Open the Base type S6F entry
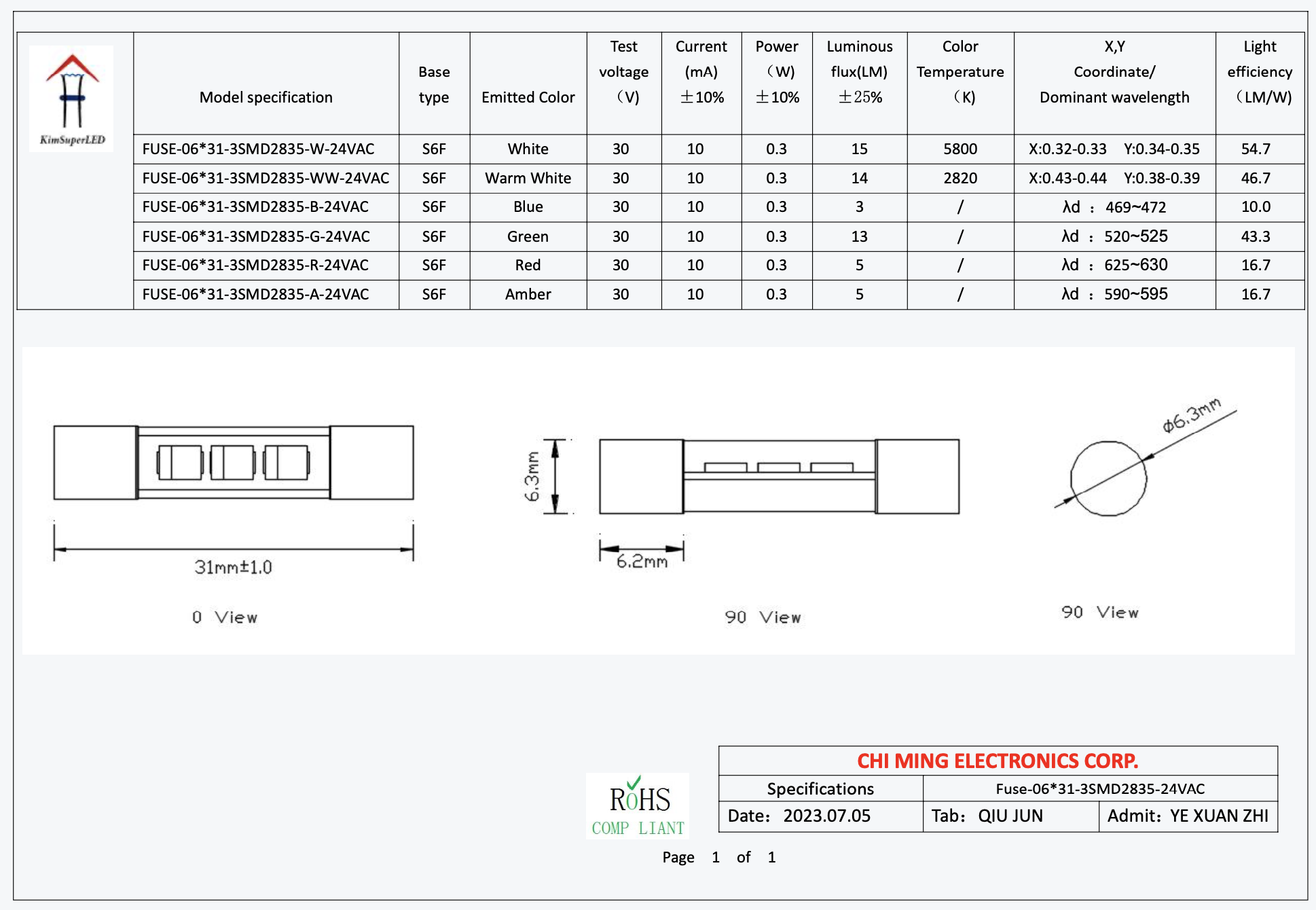 pyautogui.click(x=433, y=149)
